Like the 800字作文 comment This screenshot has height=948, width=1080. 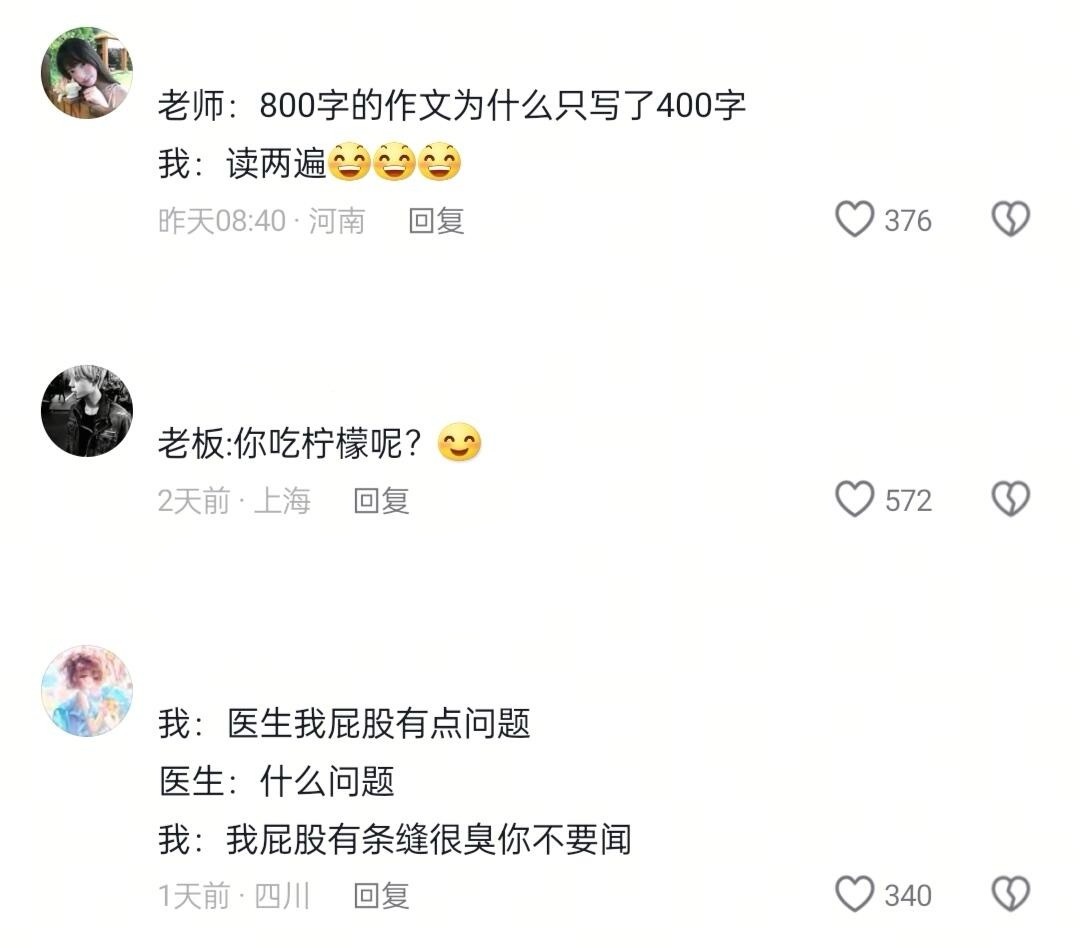854,219
